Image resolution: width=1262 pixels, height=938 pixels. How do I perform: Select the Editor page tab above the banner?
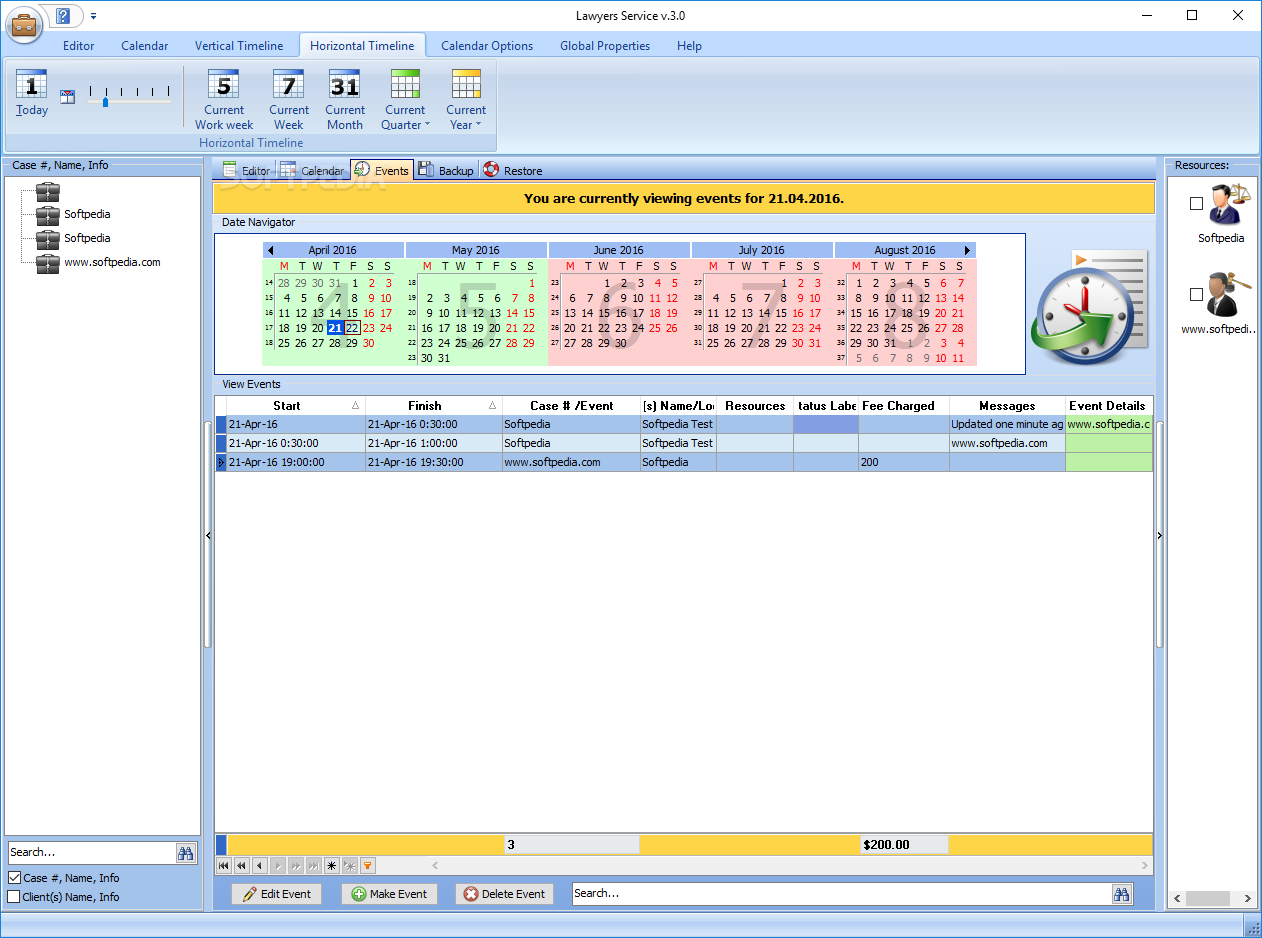(x=246, y=171)
